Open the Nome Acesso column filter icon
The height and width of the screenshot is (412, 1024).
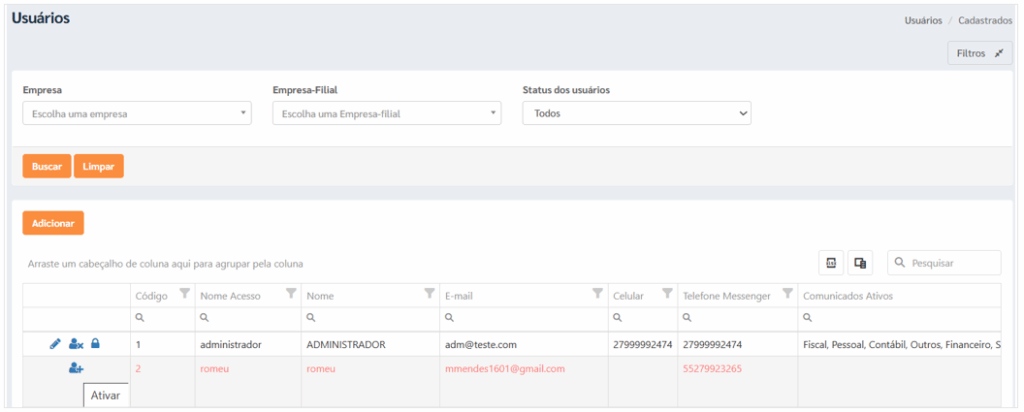point(291,294)
